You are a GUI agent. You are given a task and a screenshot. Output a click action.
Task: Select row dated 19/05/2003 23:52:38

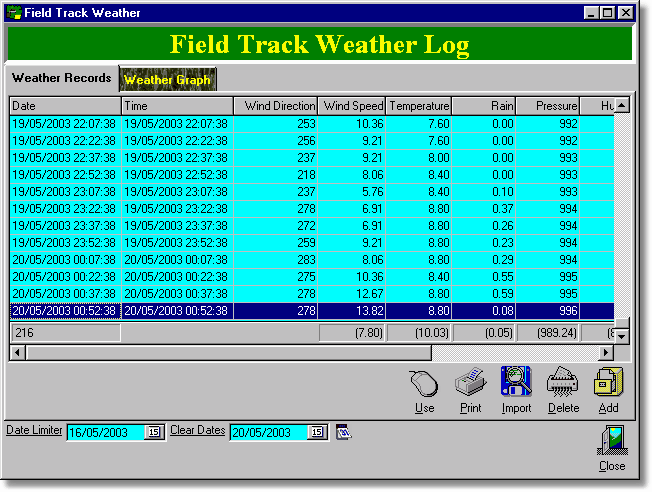point(312,243)
